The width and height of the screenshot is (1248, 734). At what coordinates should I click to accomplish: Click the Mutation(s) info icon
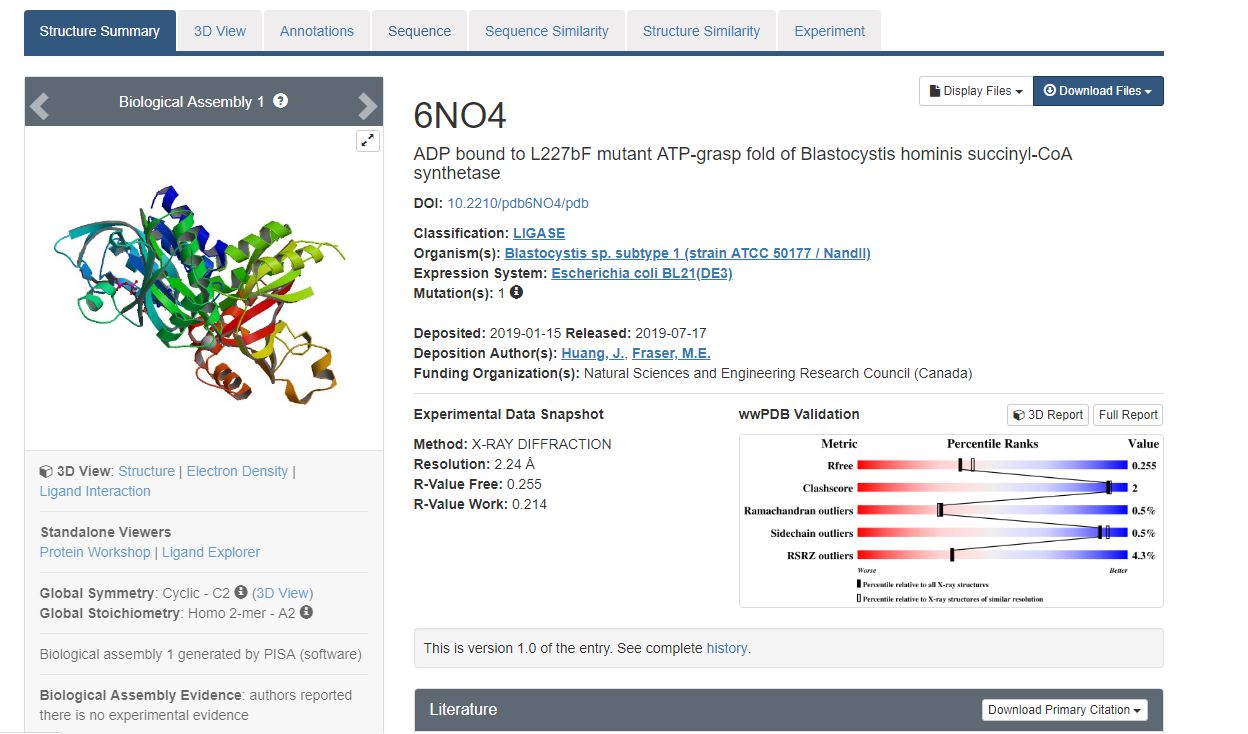tap(516, 293)
